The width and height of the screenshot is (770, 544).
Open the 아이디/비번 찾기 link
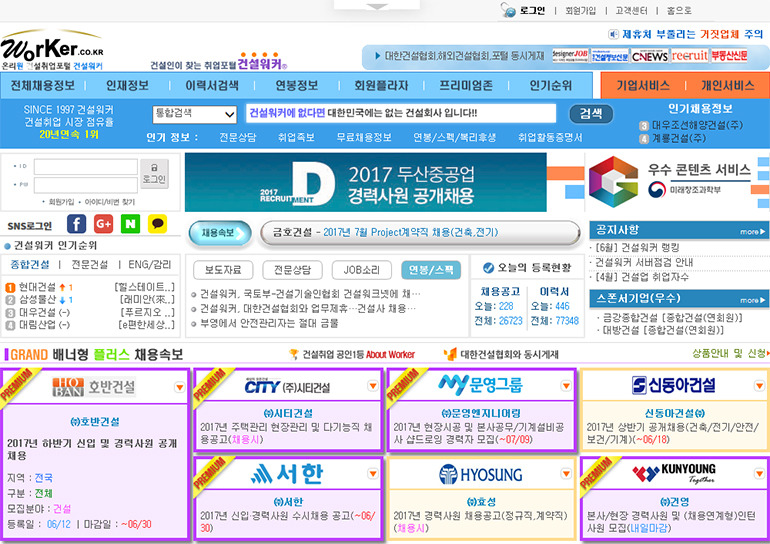(110, 202)
